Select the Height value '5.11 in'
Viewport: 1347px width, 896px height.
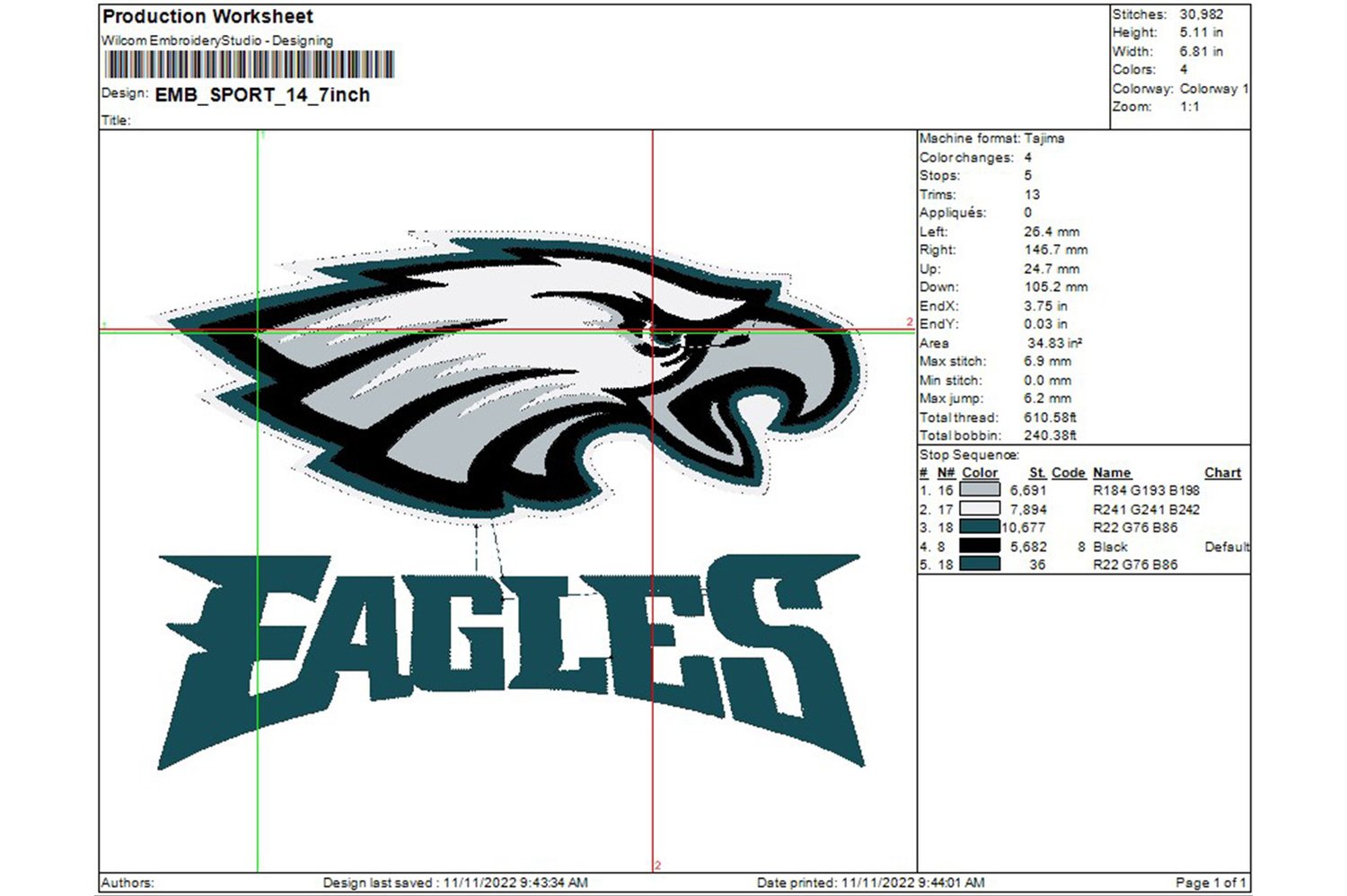pyautogui.click(x=1201, y=32)
